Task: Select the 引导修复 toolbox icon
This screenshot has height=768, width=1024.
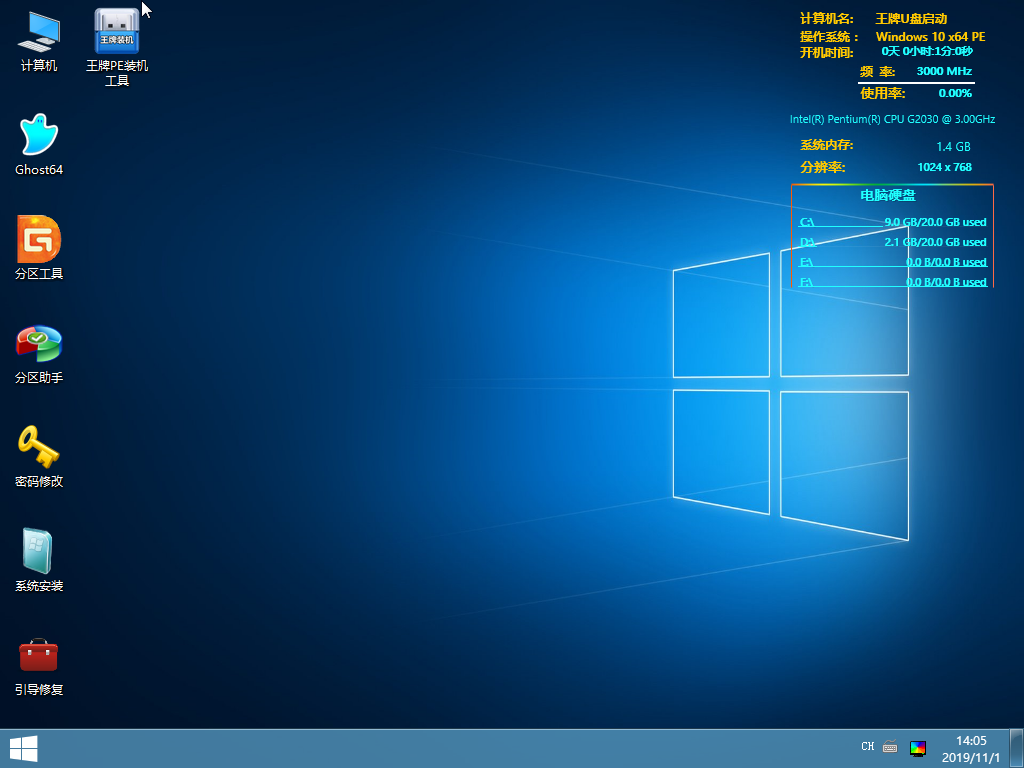Action: pos(39,666)
